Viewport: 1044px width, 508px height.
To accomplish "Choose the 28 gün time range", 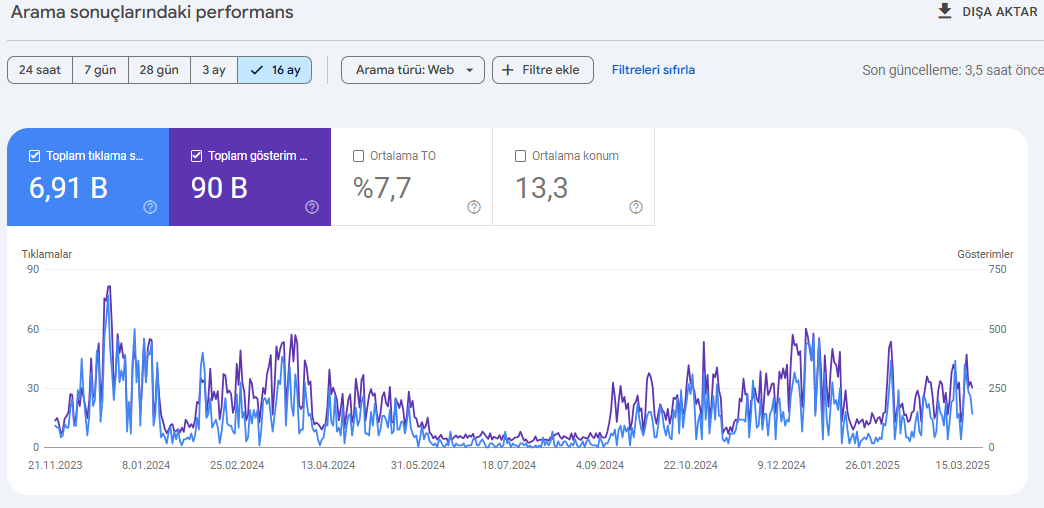I will click(x=159, y=70).
